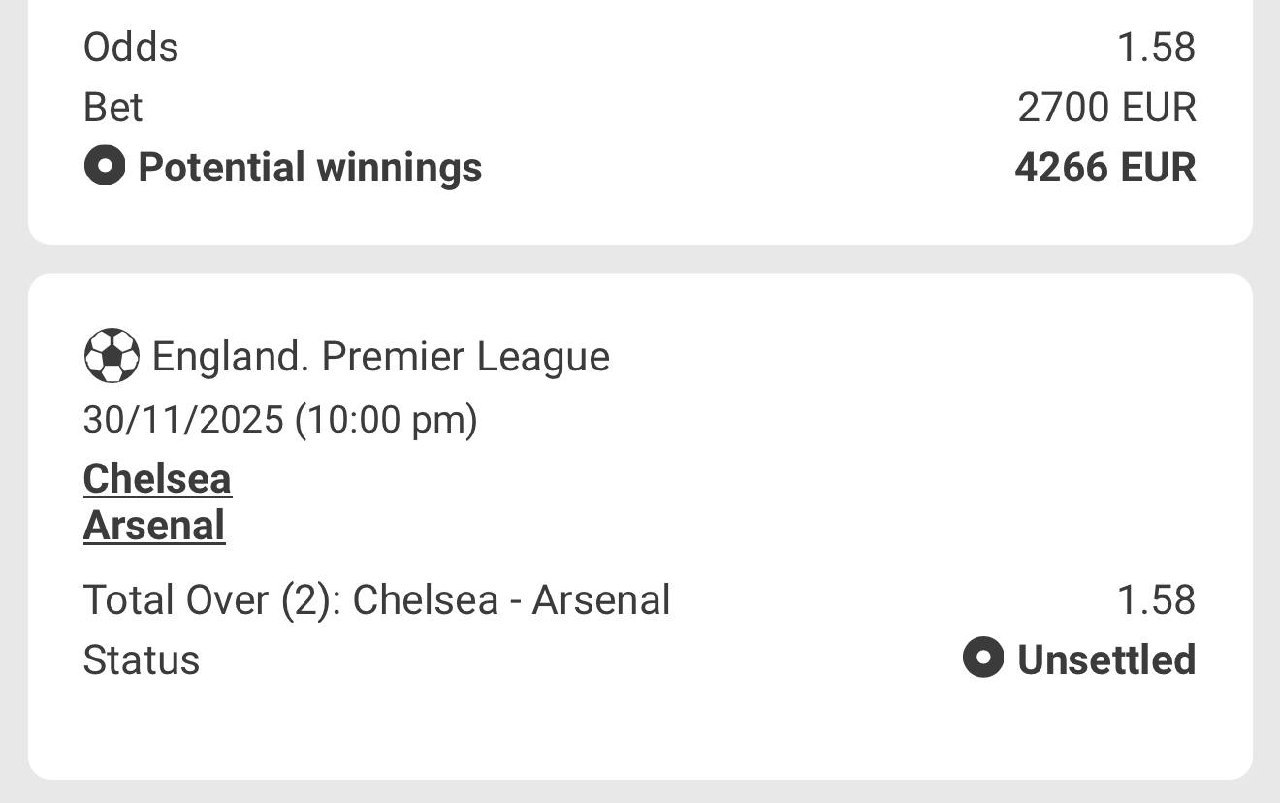Click the Unsettled status text

1106,660
